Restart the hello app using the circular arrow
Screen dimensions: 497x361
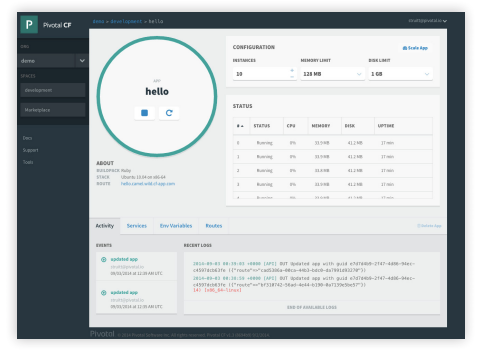click(x=169, y=113)
